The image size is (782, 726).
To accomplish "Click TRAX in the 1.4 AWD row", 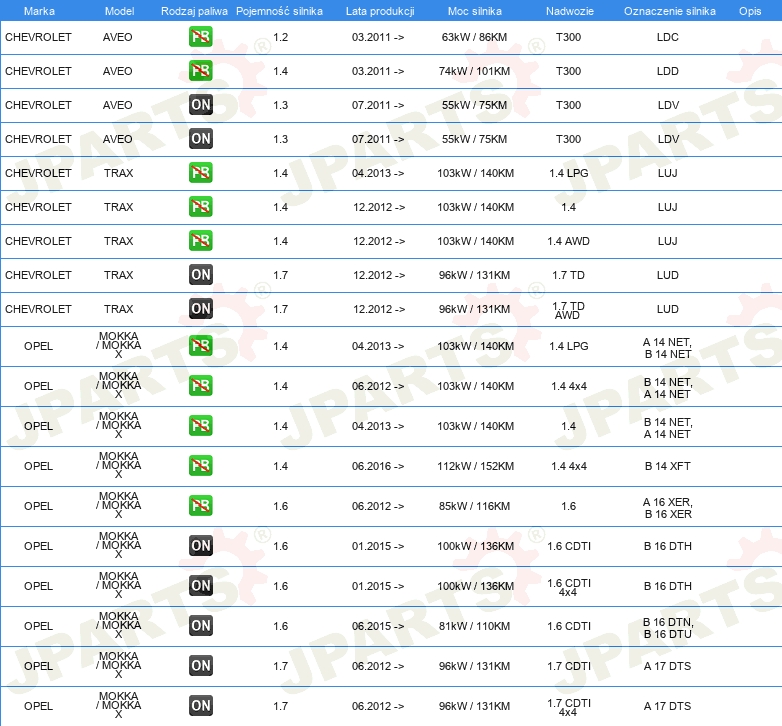I will point(119,241).
